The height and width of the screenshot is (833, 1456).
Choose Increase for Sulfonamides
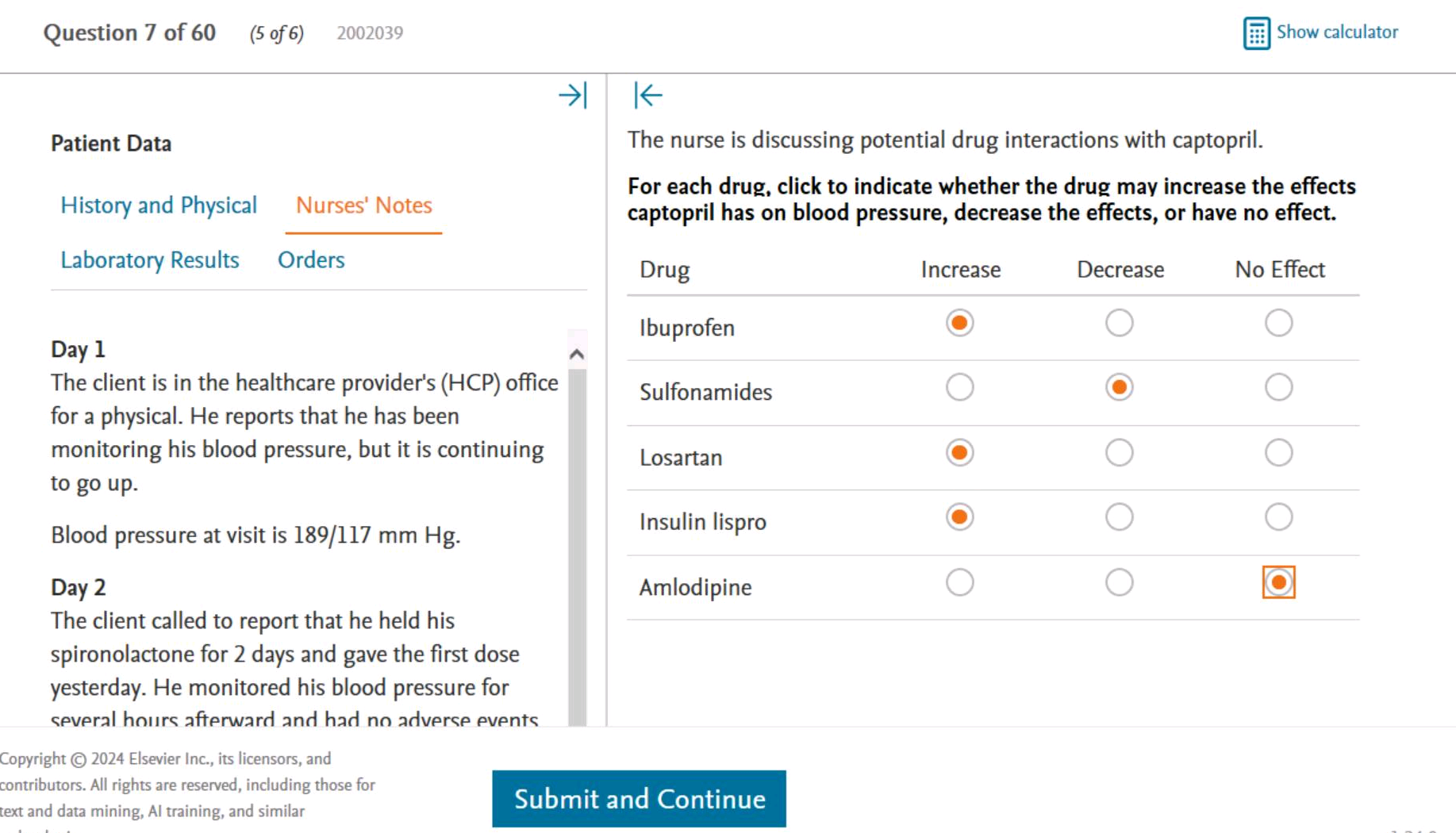coord(959,387)
